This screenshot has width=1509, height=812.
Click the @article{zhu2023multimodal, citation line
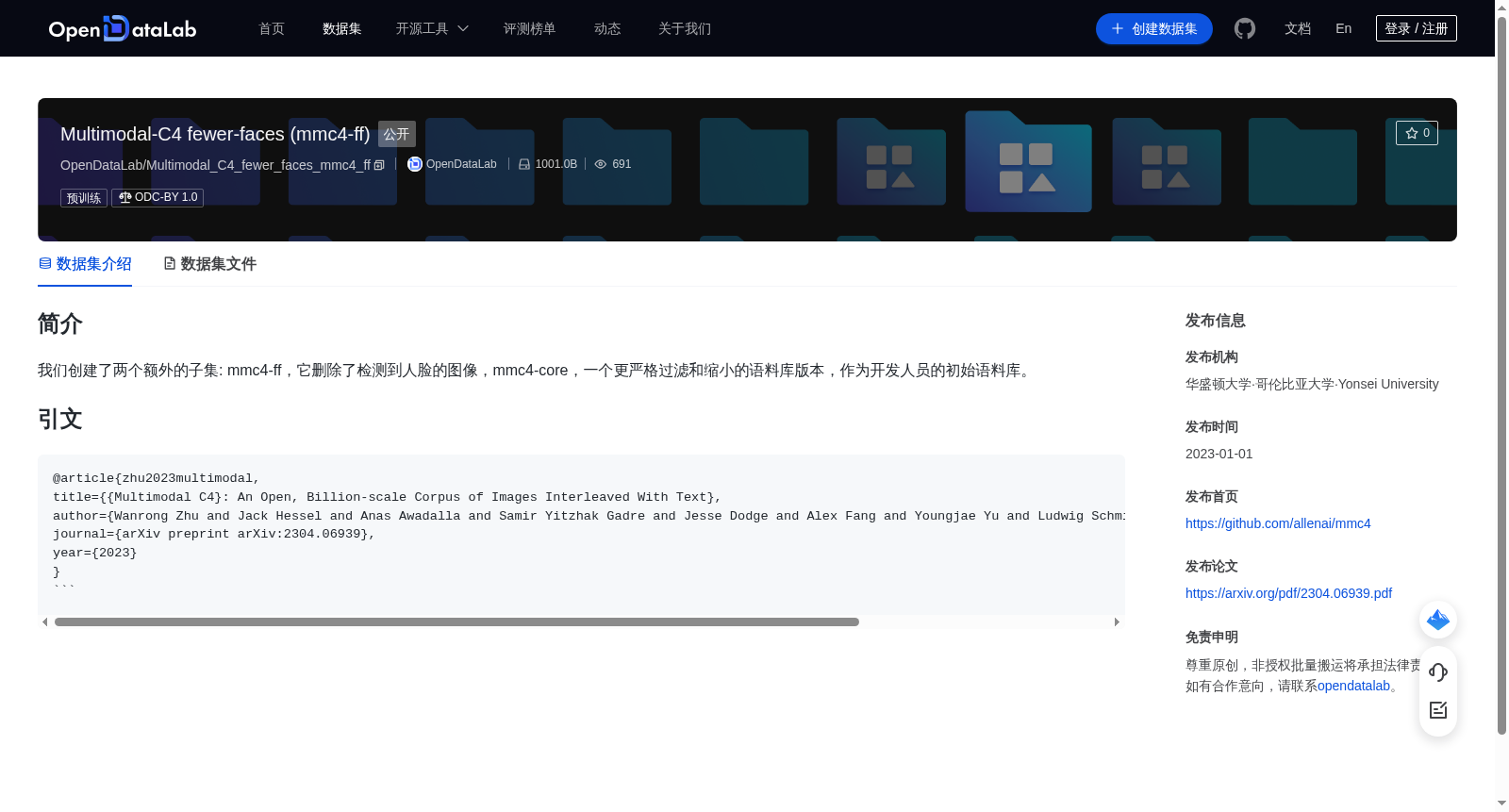point(157,478)
